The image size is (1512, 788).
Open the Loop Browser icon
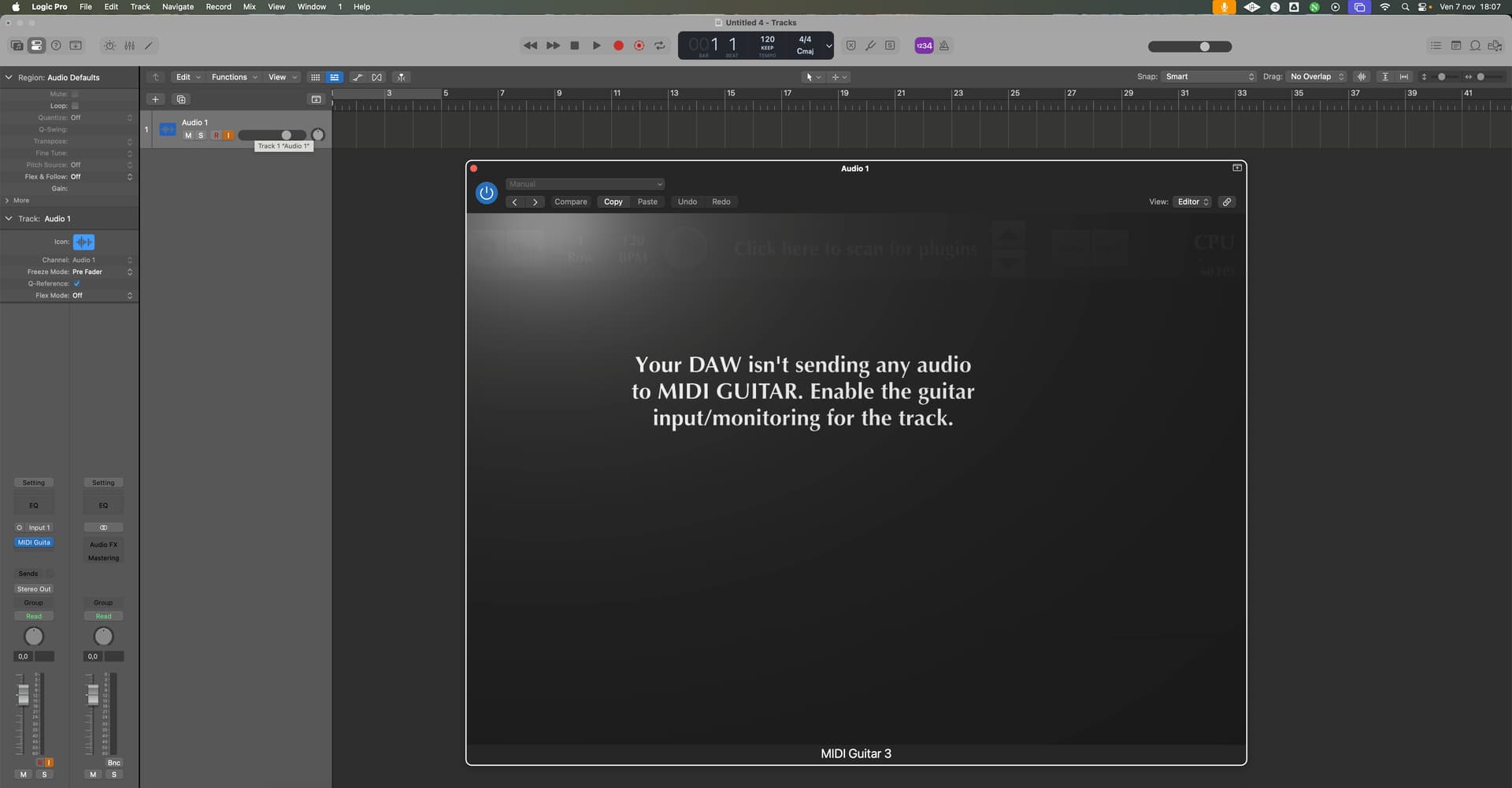click(1475, 46)
